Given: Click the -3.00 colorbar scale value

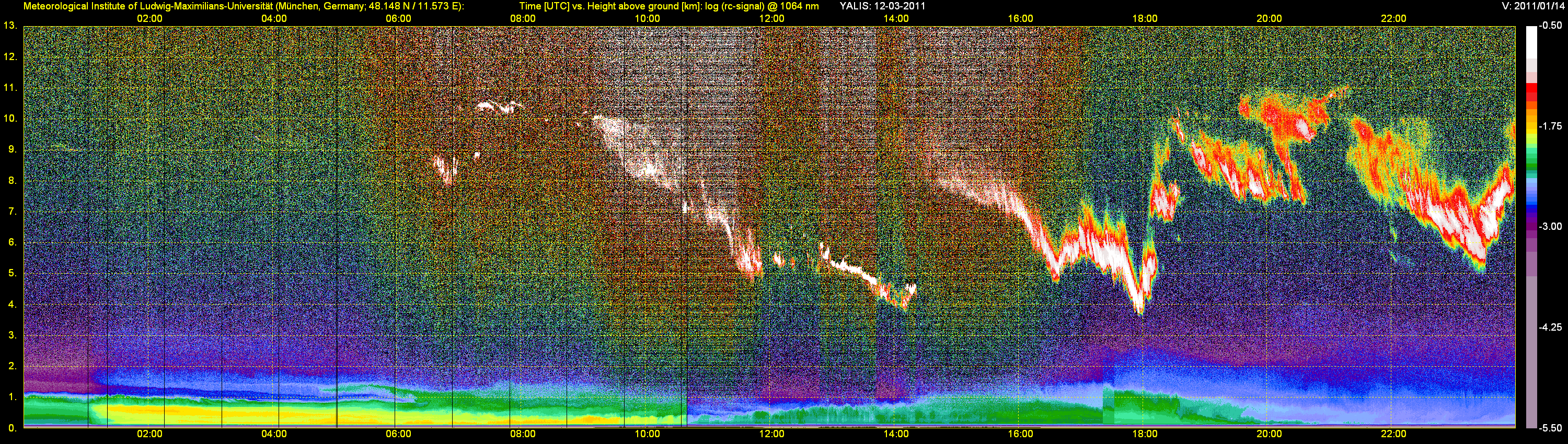Looking at the screenshot, I should (1551, 226).
